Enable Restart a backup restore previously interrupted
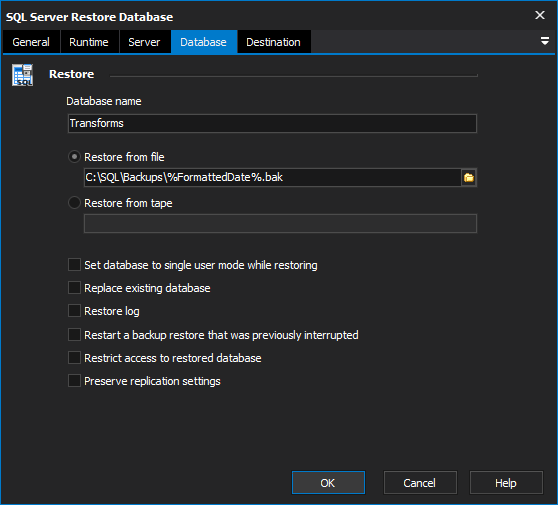 click(74, 335)
